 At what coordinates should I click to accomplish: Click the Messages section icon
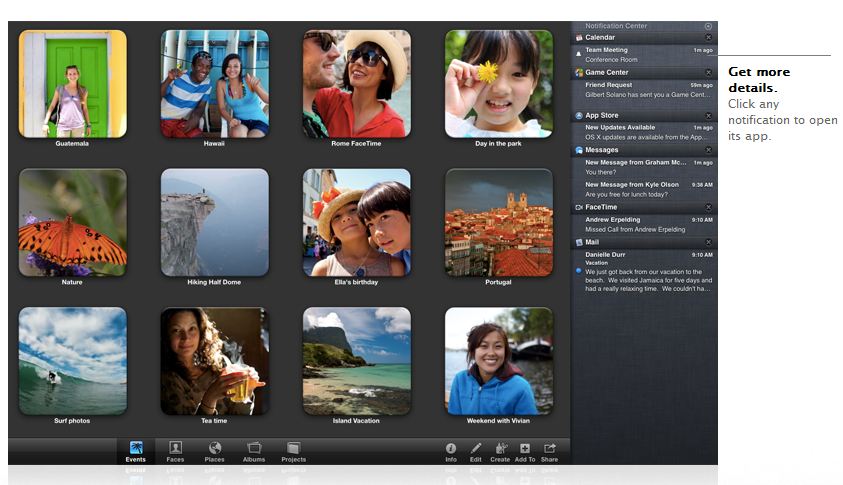point(579,150)
